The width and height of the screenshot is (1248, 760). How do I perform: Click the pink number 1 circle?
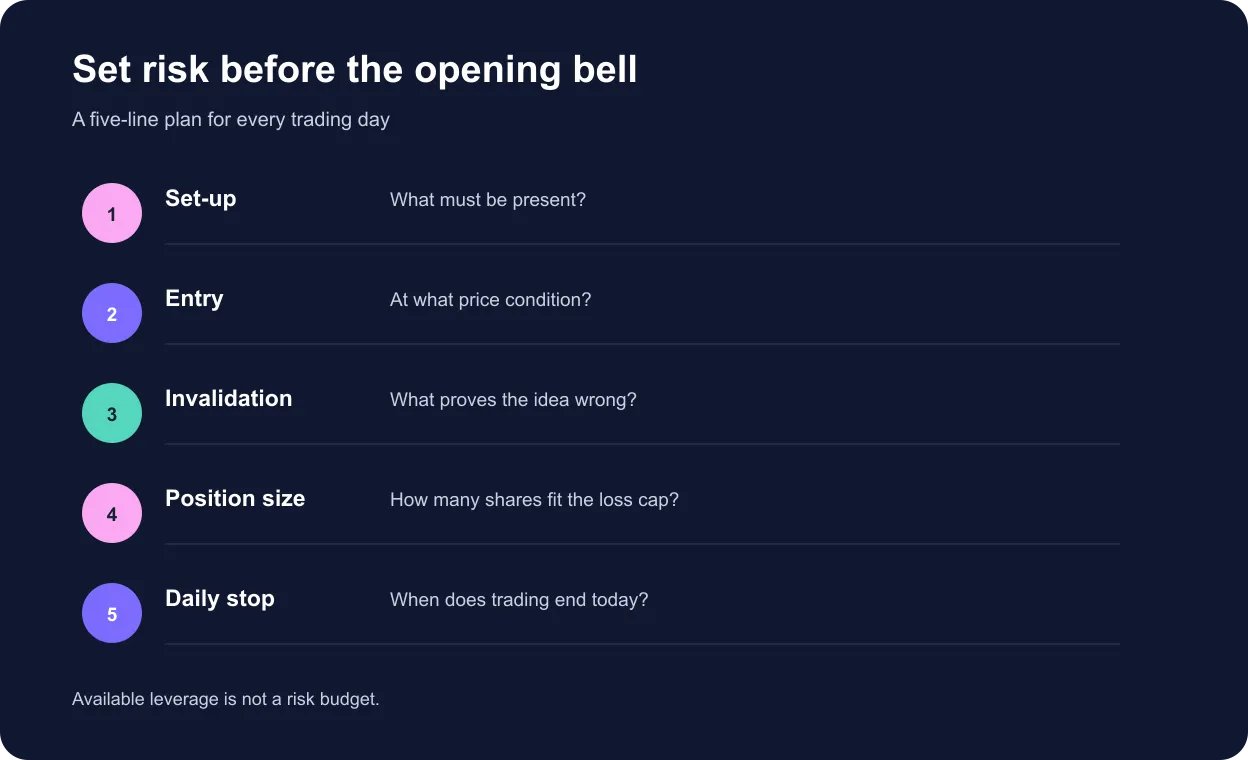(112, 213)
